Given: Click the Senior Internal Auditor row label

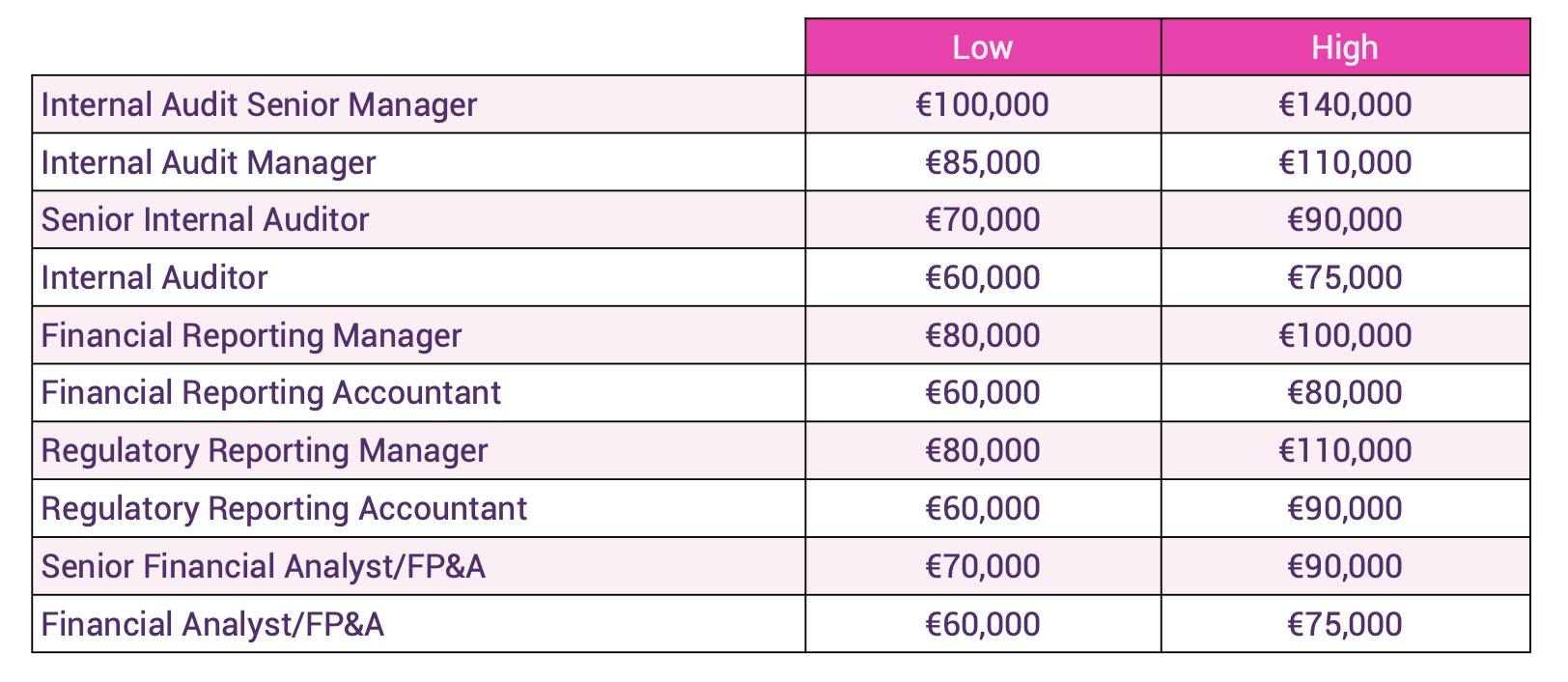Looking at the screenshot, I should point(205,219).
